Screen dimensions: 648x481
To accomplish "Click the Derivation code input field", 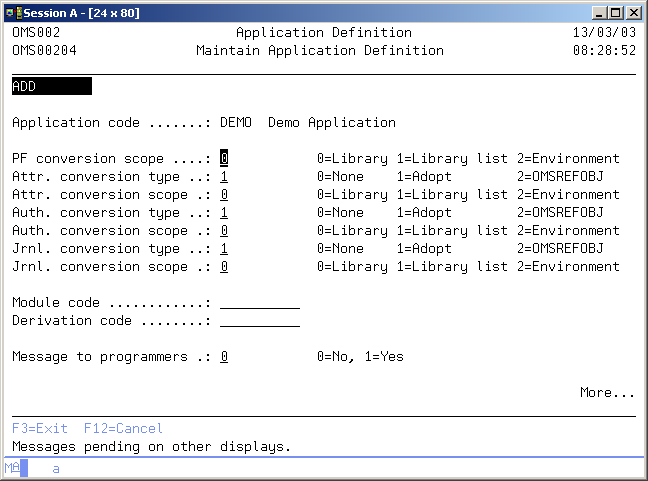I will [x=259, y=321].
